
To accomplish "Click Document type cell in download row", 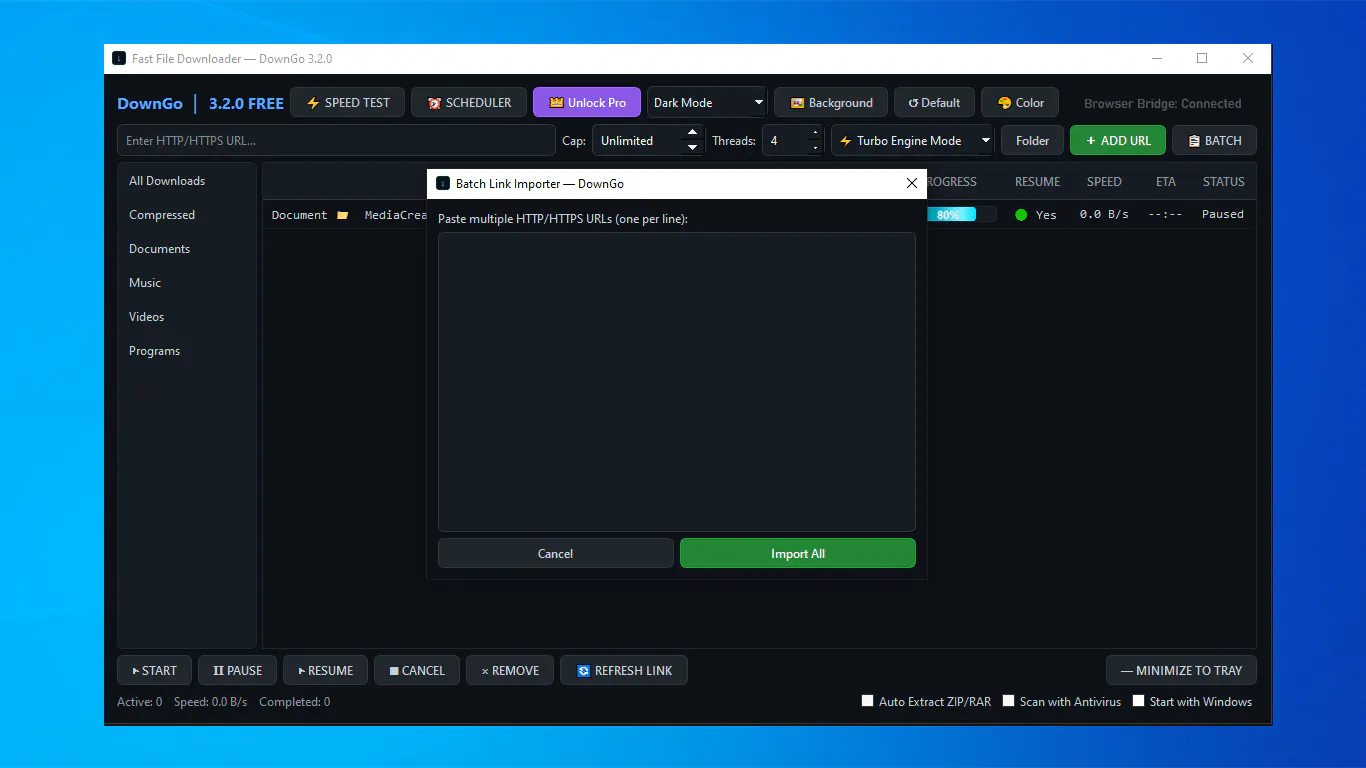I will tap(299, 215).
